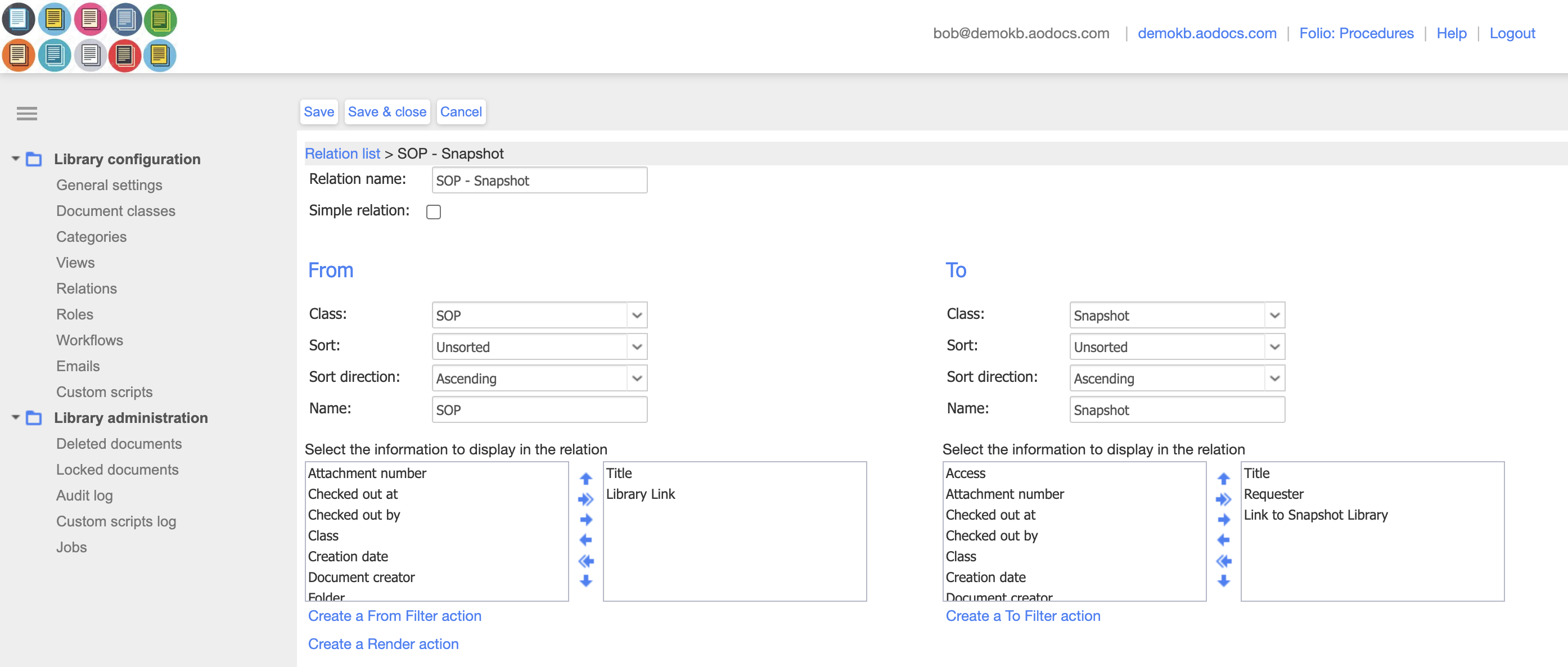Select the orange library icon
The width and height of the screenshot is (1568, 667).
coord(19,55)
